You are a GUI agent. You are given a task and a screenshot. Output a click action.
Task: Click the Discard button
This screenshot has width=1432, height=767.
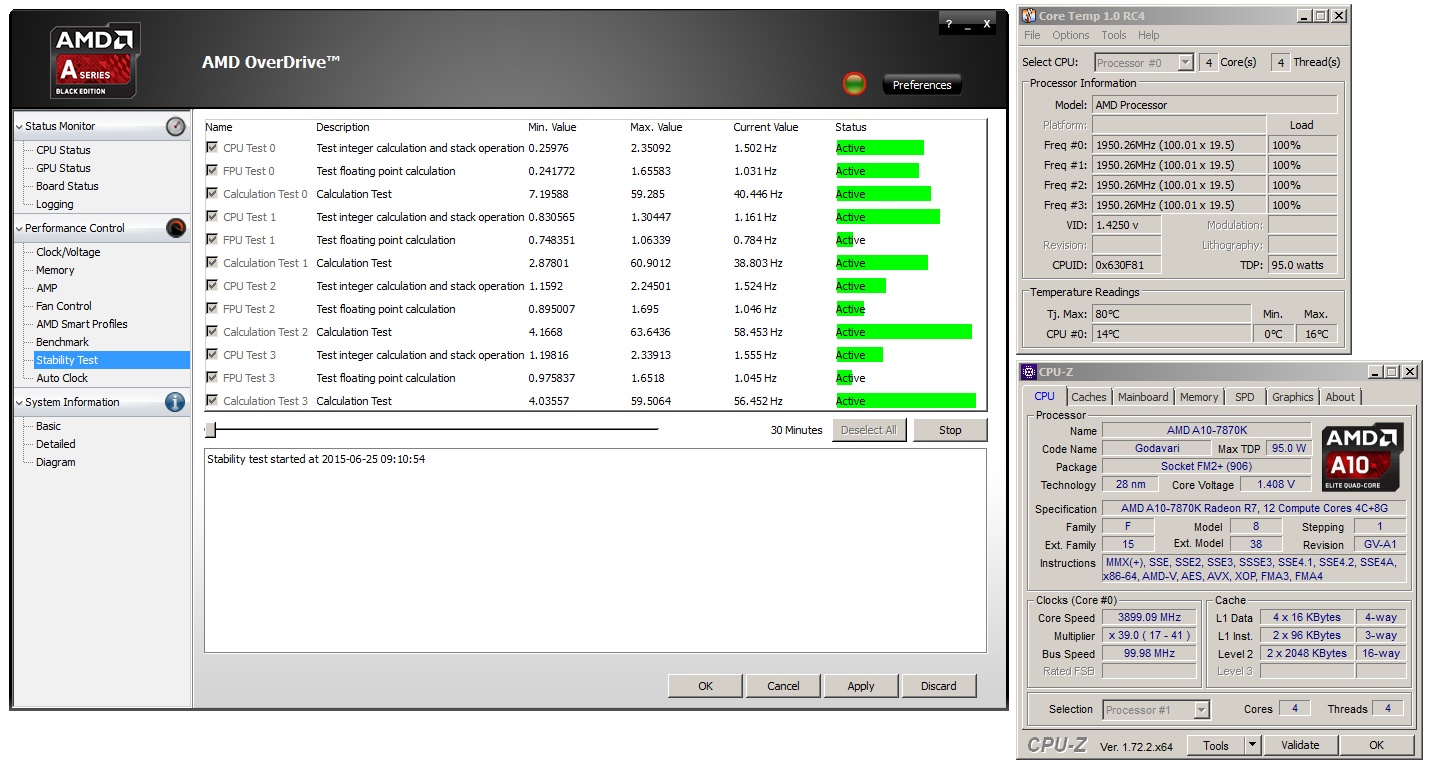[939, 686]
